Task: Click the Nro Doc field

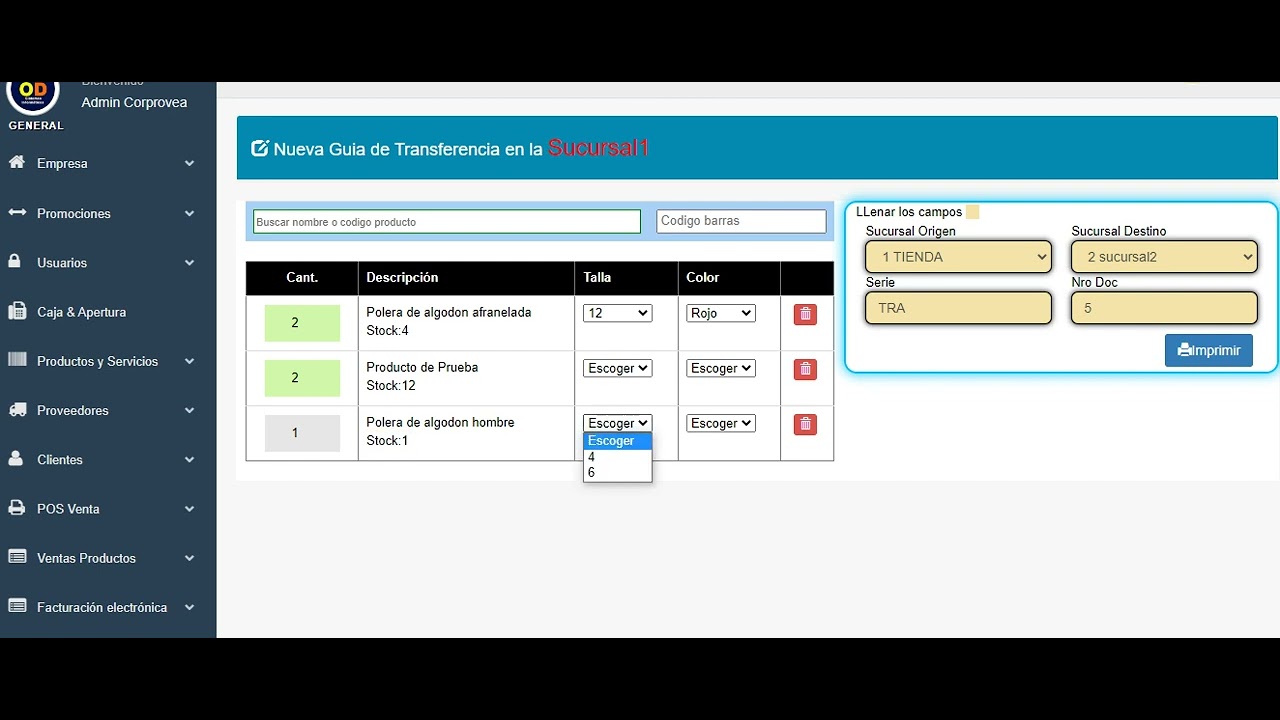Action: click(1164, 308)
